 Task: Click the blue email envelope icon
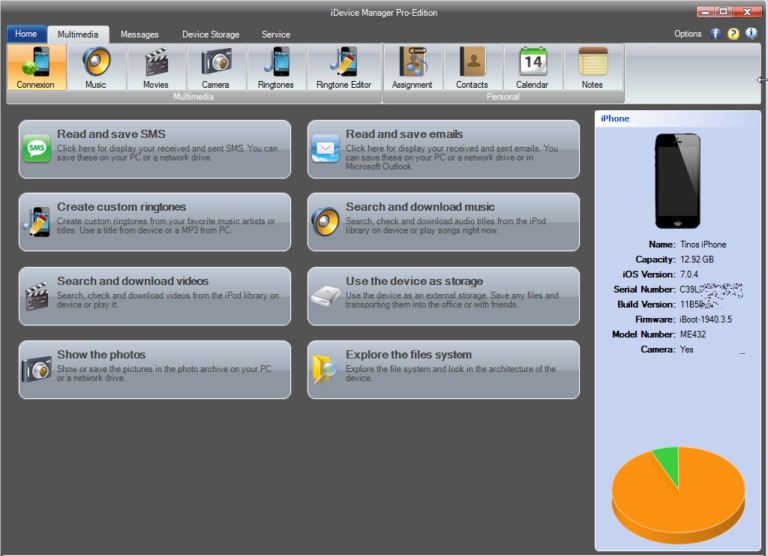point(325,148)
